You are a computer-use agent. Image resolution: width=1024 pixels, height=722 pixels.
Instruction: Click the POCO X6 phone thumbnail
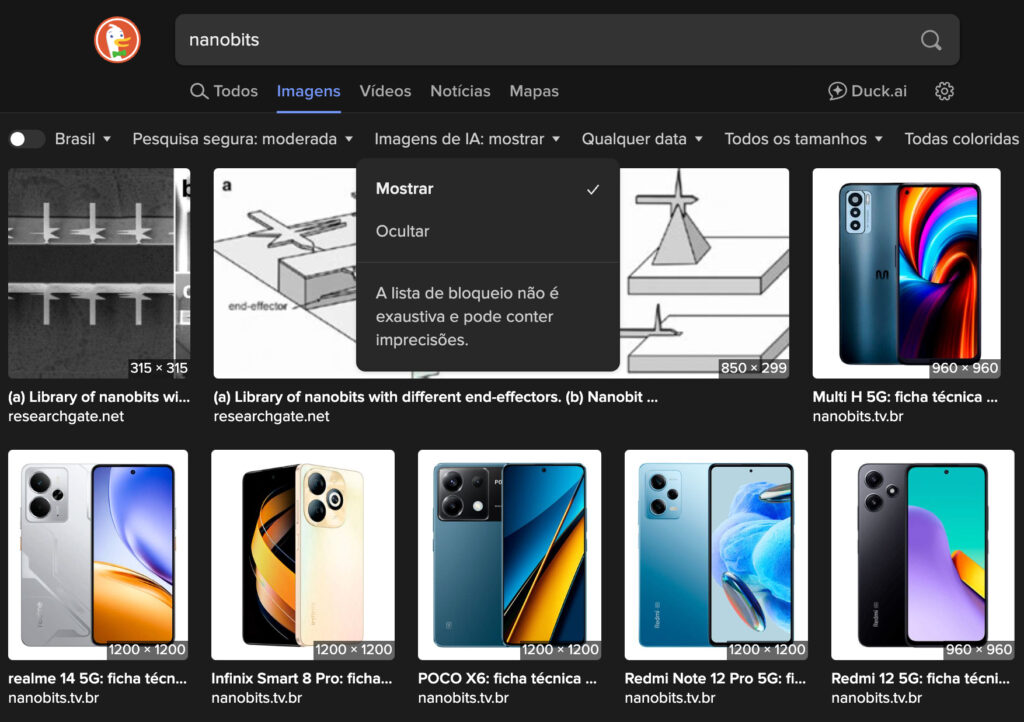point(510,558)
